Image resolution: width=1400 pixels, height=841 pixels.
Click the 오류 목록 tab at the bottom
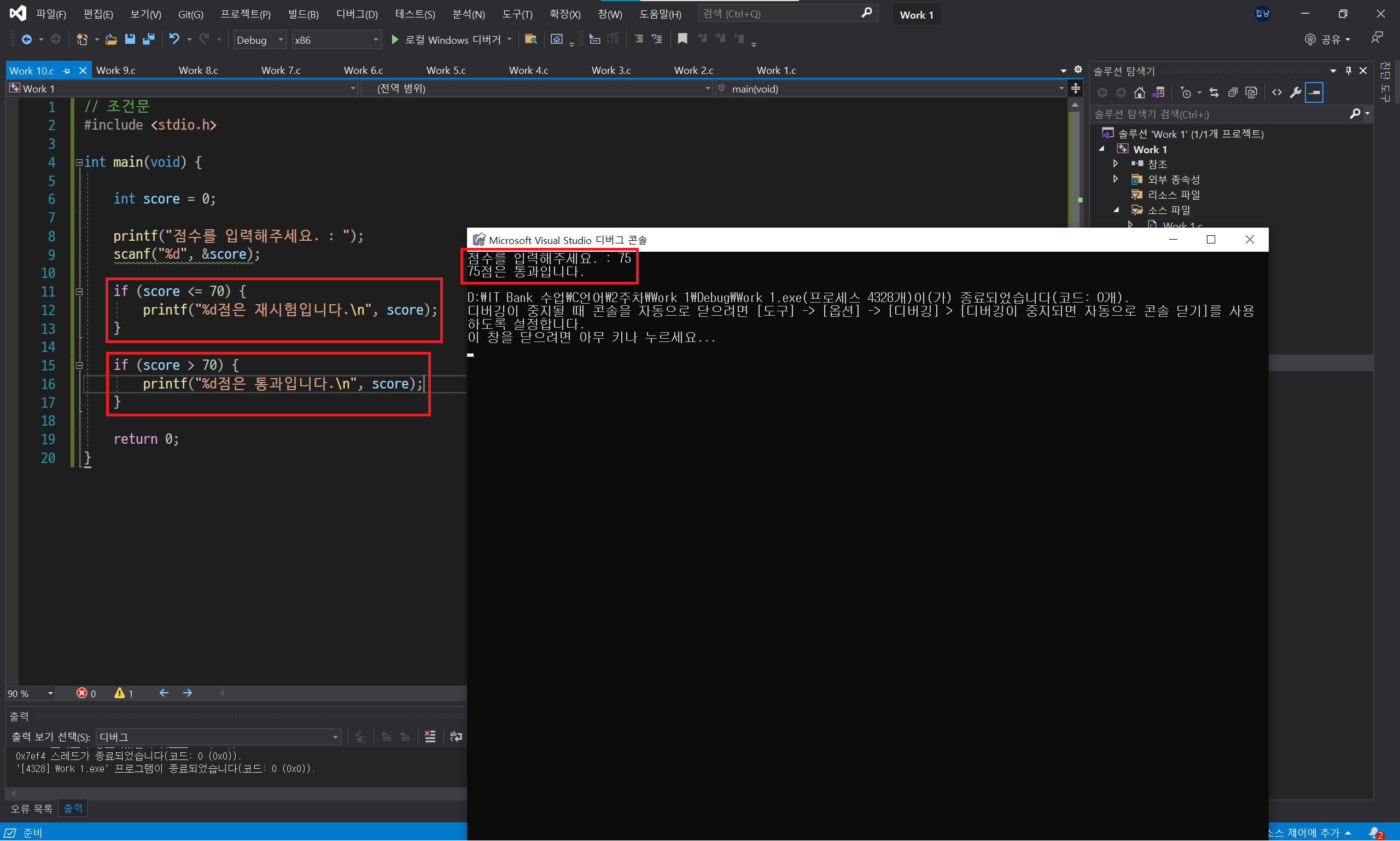31,809
